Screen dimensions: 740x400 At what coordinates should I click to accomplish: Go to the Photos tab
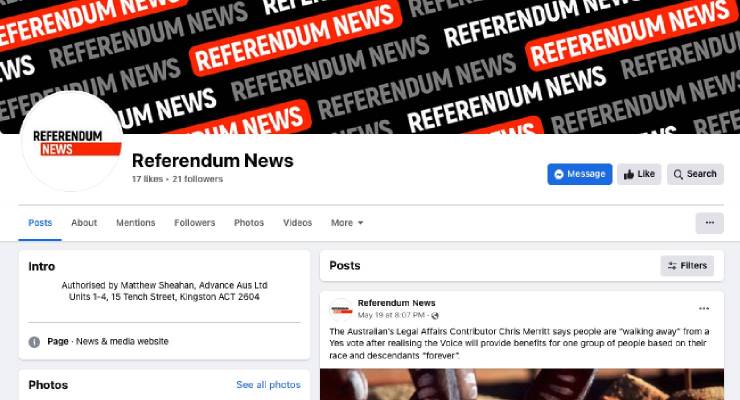(x=249, y=223)
